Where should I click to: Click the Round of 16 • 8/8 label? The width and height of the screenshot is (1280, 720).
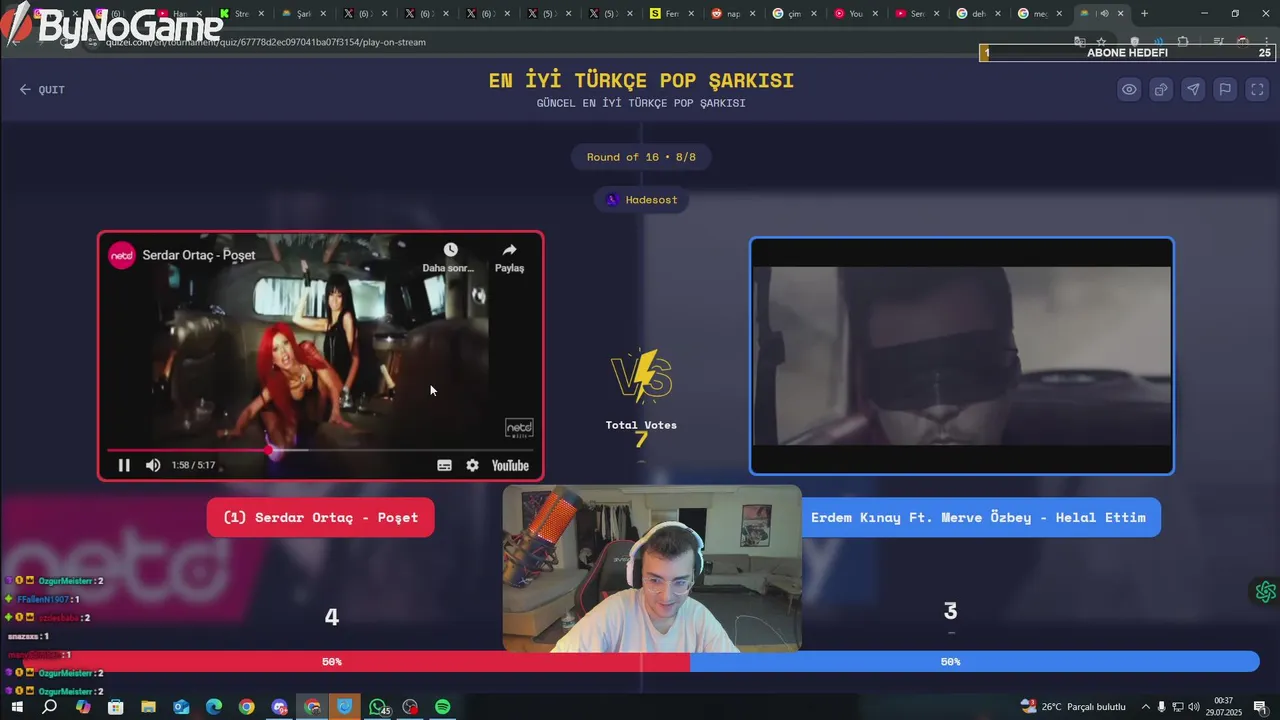coord(641,157)
